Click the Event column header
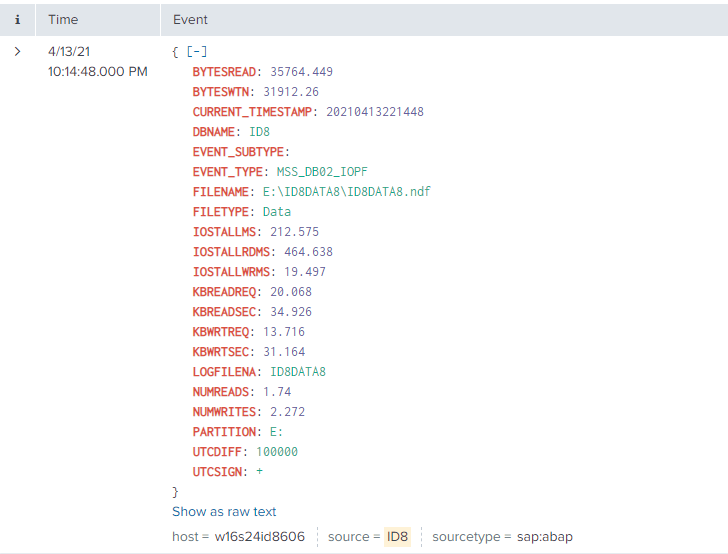 190,19
